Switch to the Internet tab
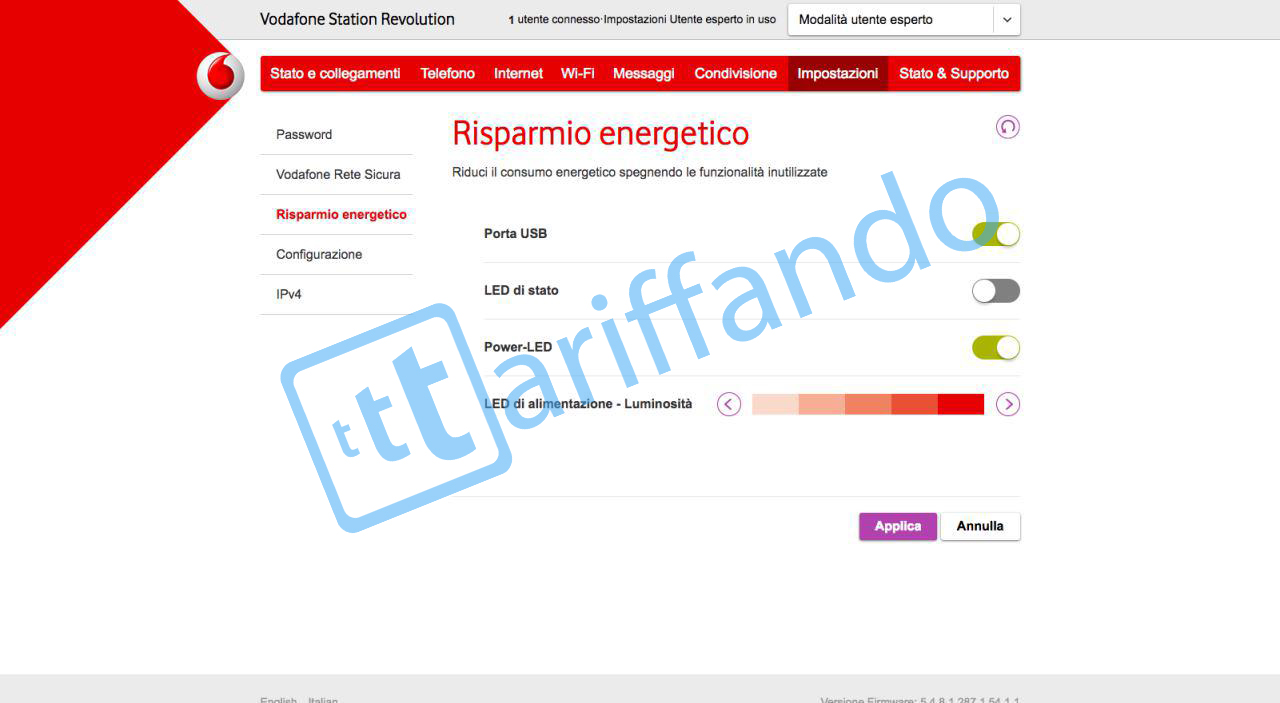 coord(518,74)
